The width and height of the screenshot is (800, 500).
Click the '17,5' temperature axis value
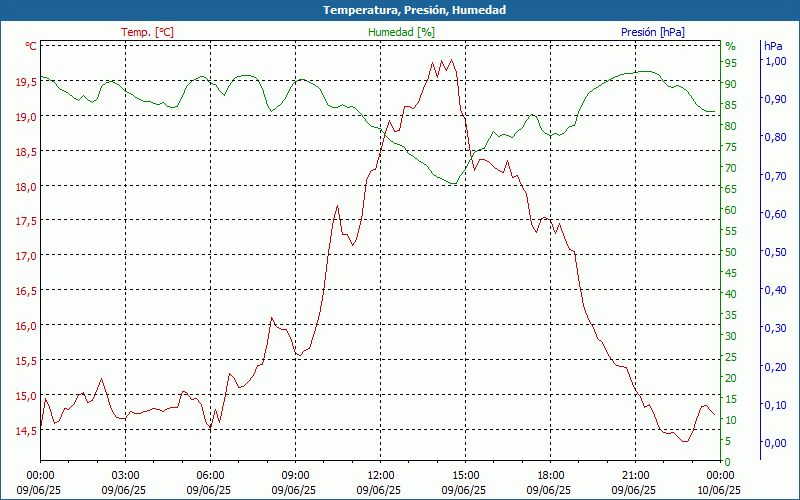click(x=27, y=221)
